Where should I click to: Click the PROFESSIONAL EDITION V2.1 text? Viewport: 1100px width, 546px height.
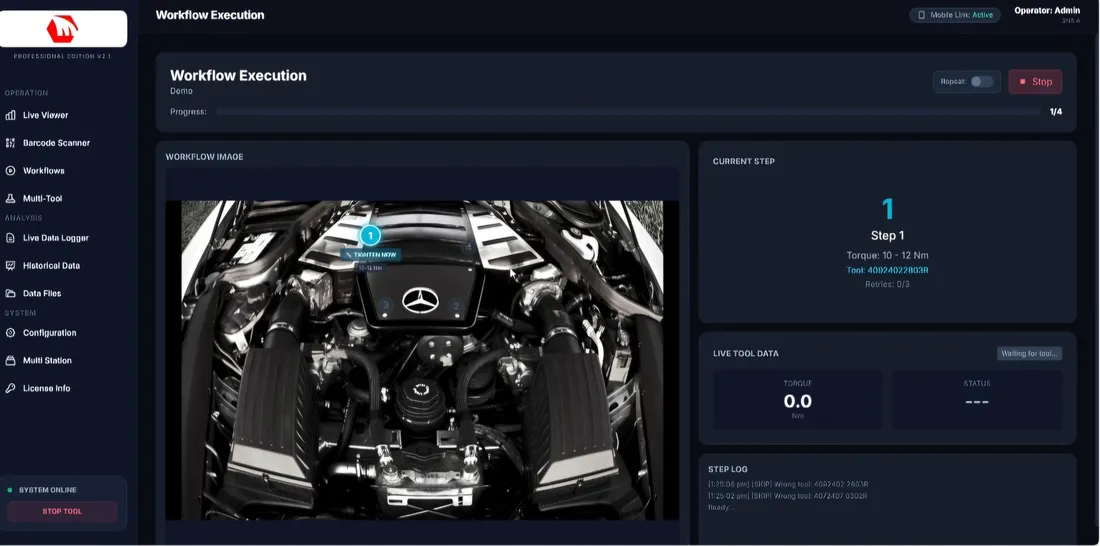click(62, 56)
